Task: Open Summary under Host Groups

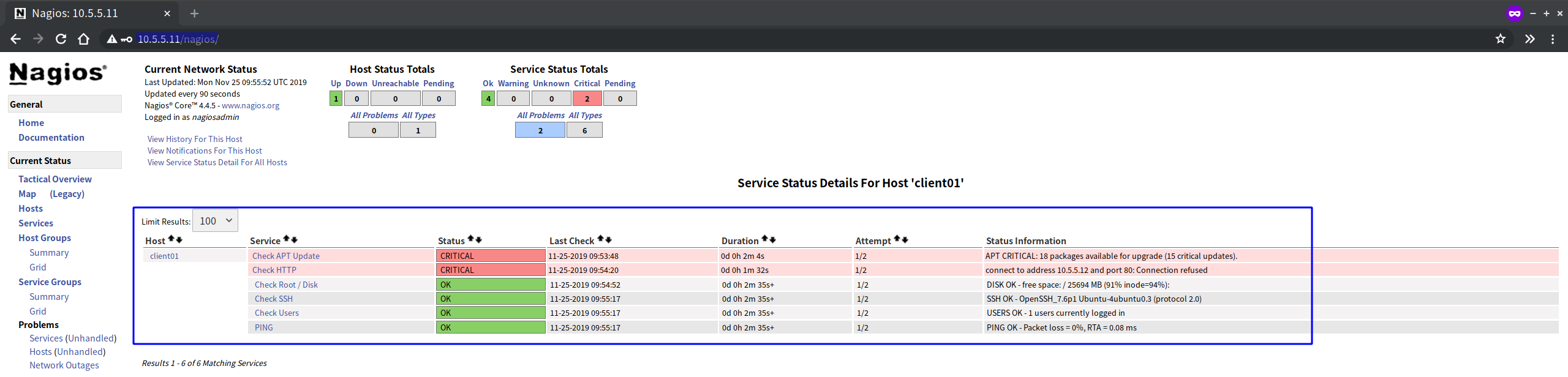Action: tap(49, 252)
